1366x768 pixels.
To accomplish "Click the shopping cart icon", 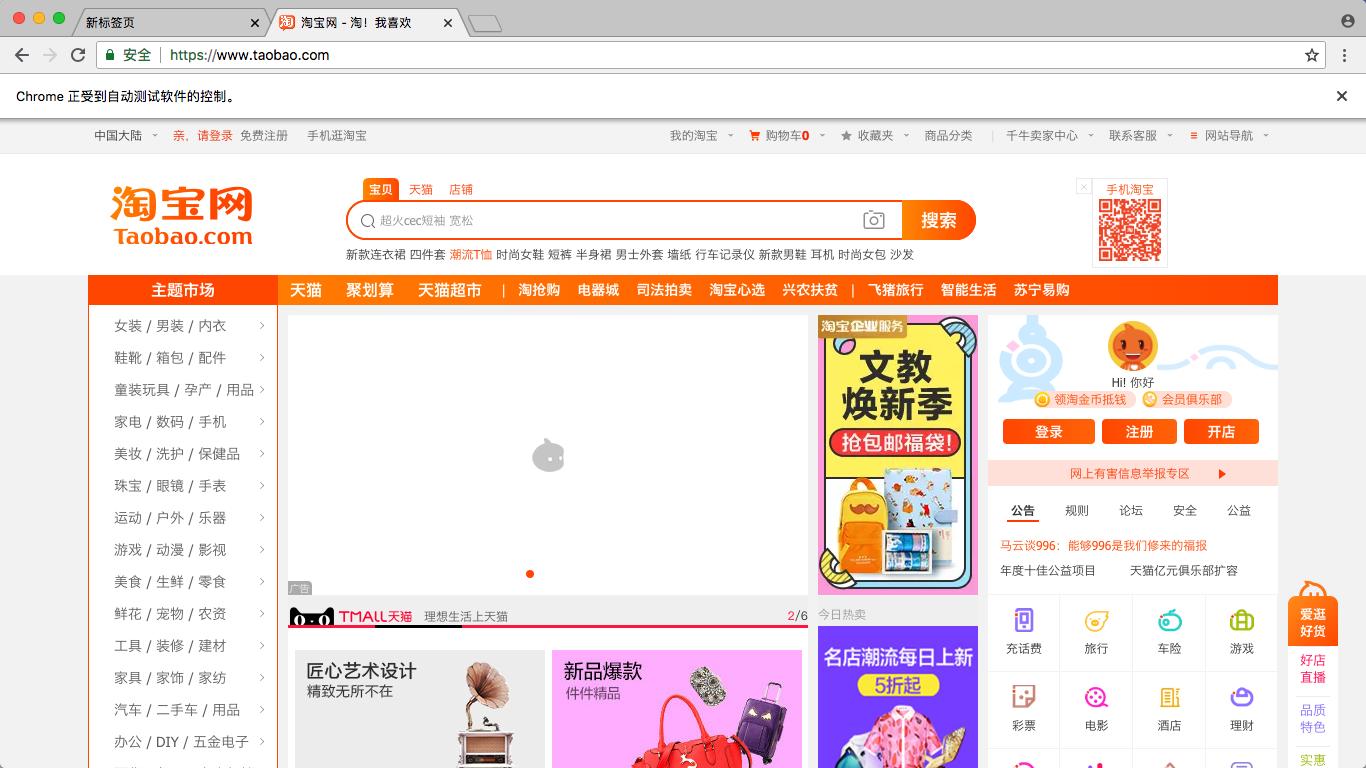I will tap(755, 136).
